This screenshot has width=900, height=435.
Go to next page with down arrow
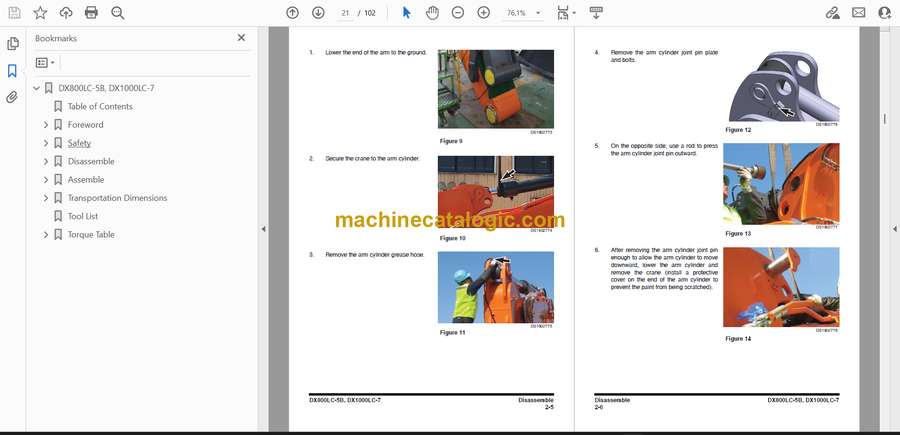pos(318,13)
